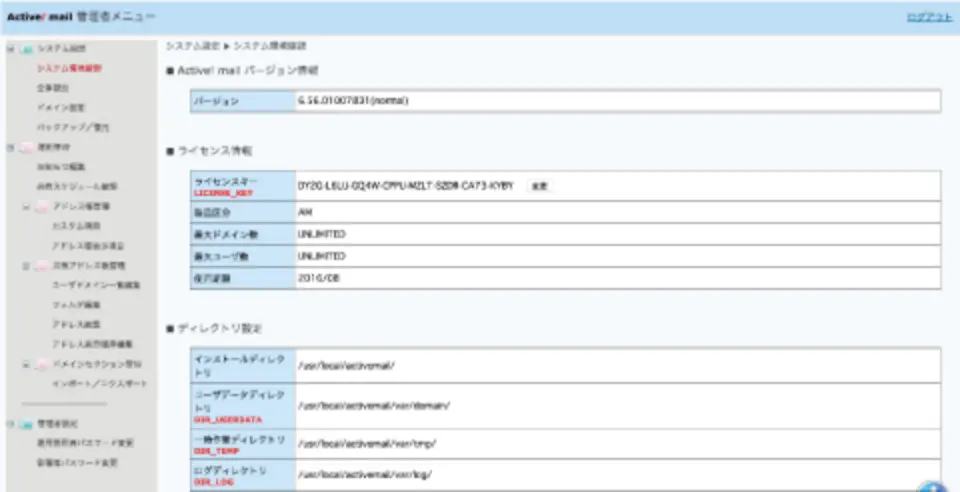This screenshot has height=492, width=960.
Task: Click the 共有アドレス帳管理 folder icon
Action: 41,266
